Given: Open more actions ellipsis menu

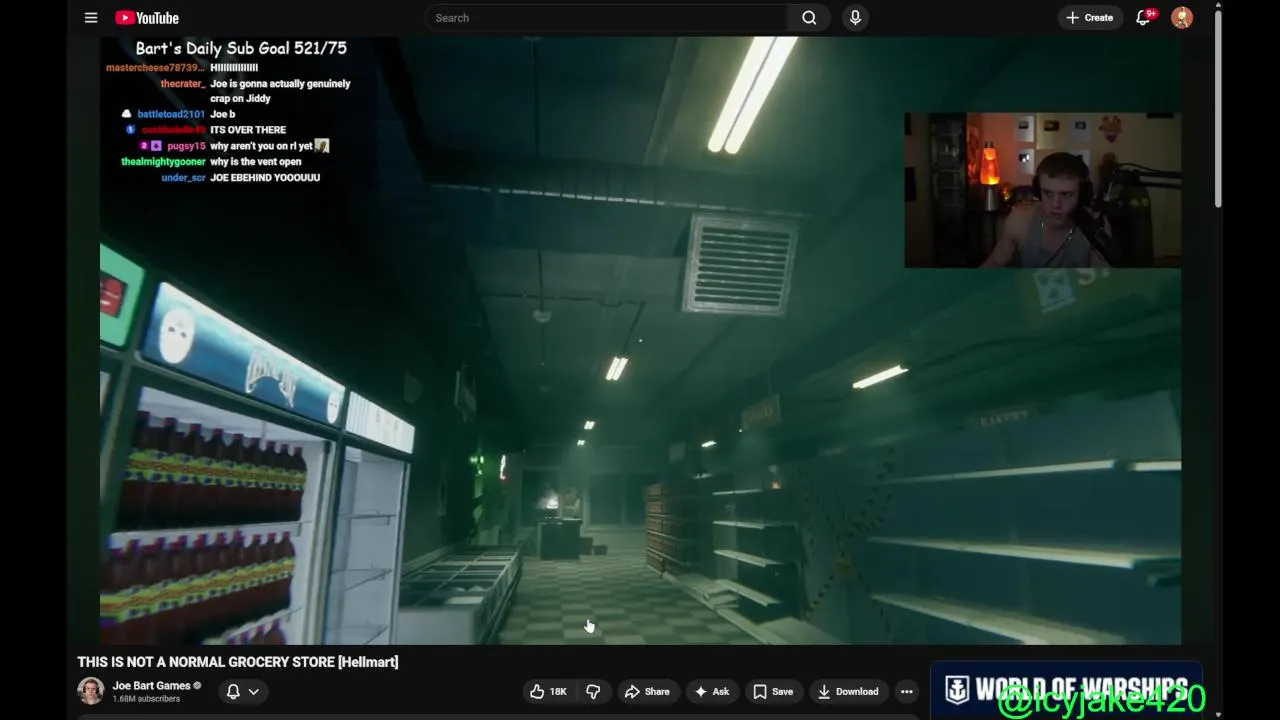Looking at the screenshot, I should [906, 691].
